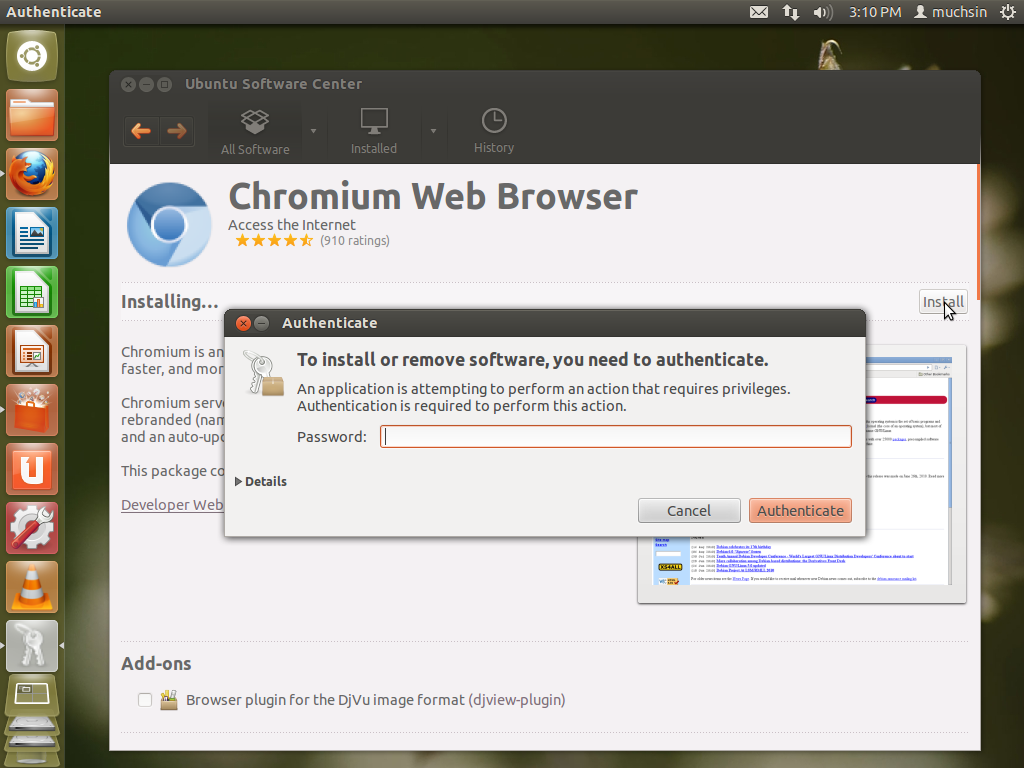Close the Authenticate dialog
The height and width of the screenshot is (768, 1024).
(243, 323)
